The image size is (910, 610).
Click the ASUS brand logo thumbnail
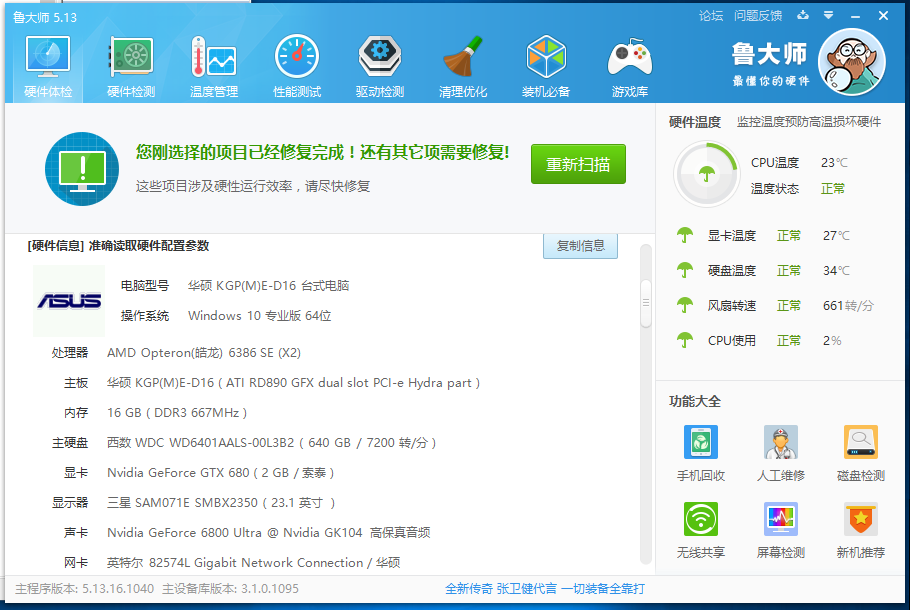(x=69, y=301)
